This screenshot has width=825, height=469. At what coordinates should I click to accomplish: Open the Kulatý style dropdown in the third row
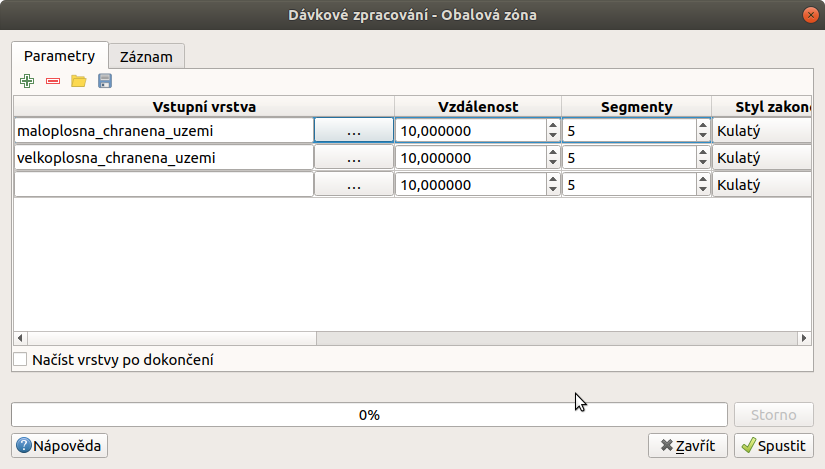[x=762, y=185]
